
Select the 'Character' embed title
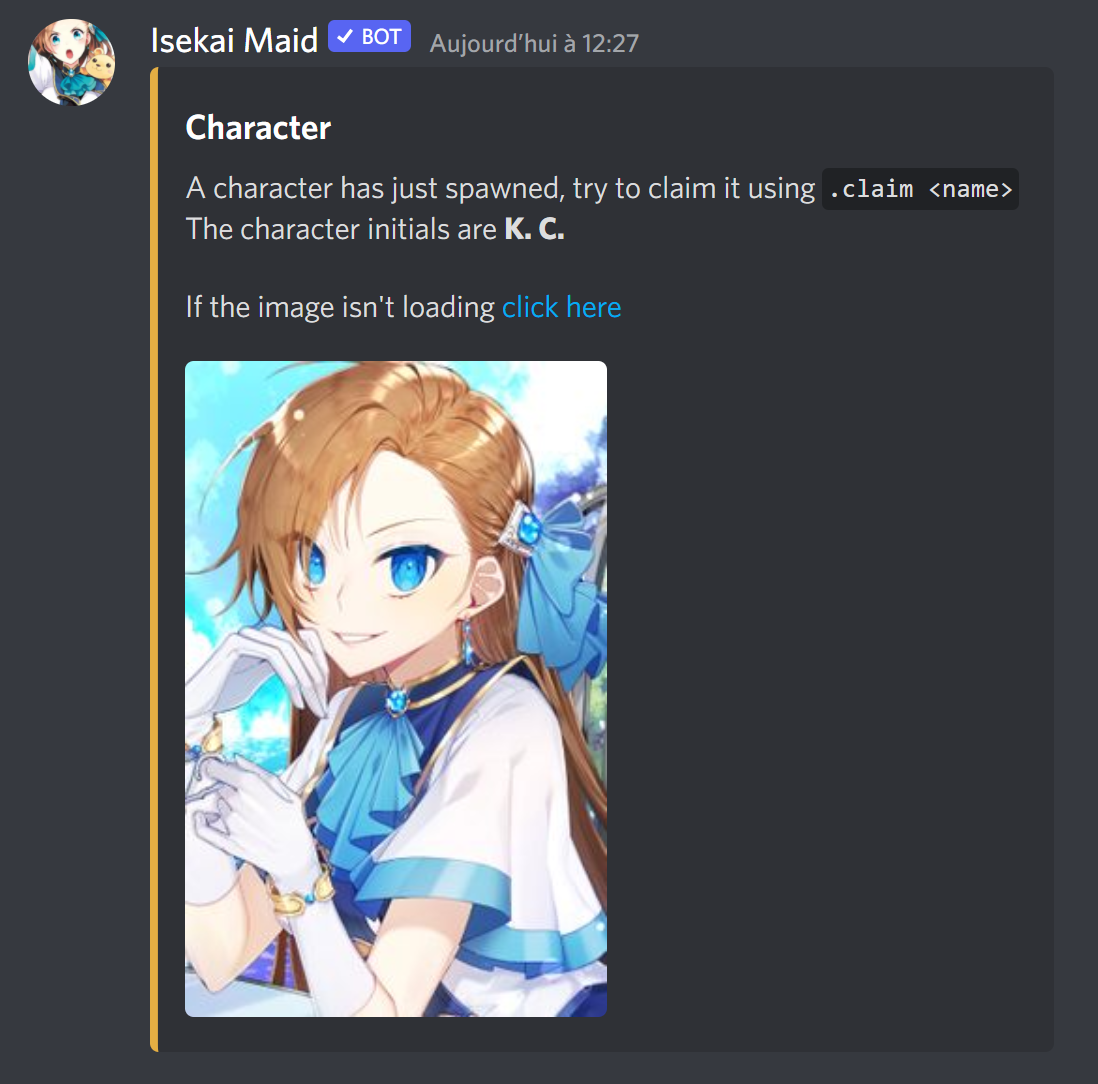(258, 127)
